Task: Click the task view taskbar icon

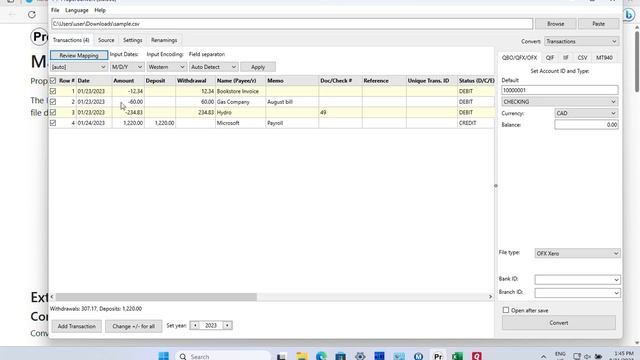Action: [x=282, y=356]
